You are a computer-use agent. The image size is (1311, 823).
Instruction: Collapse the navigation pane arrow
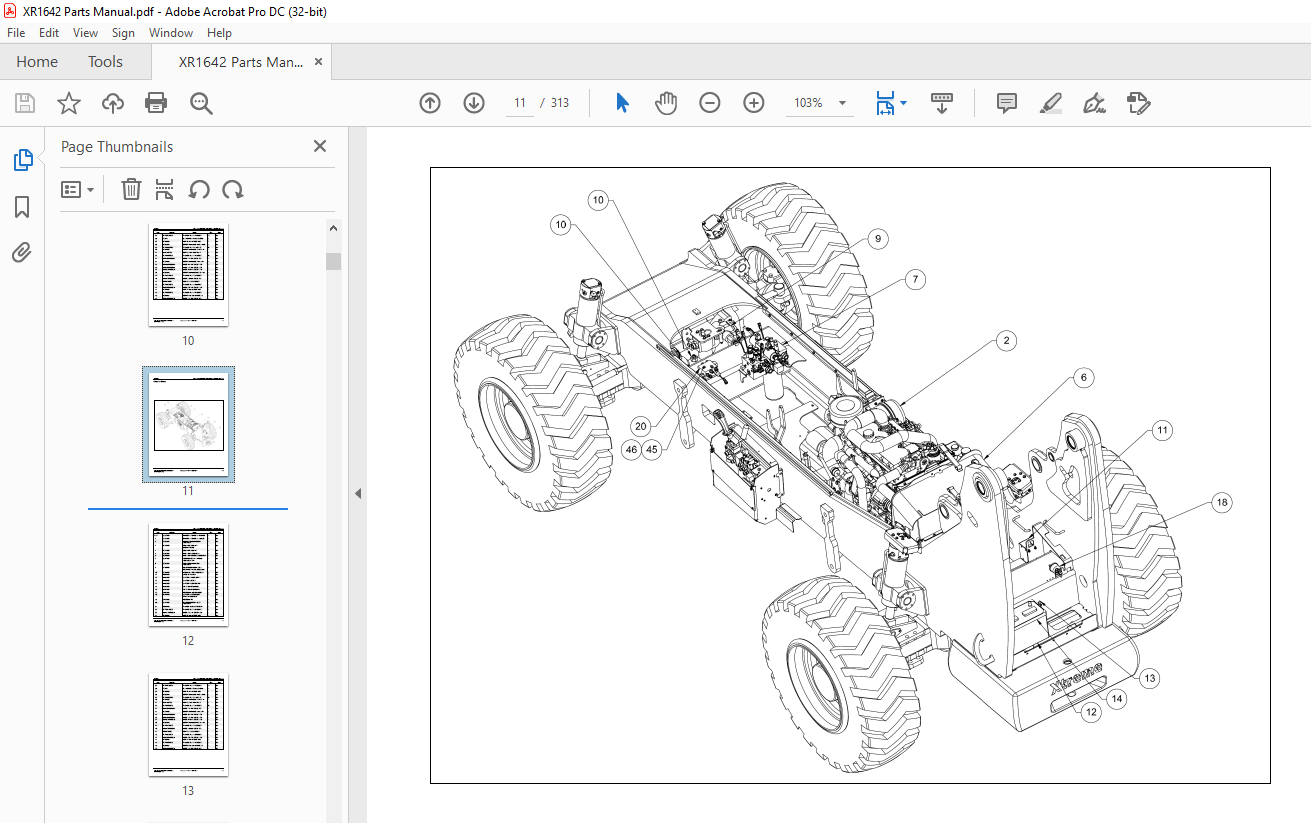coord(357,493)
